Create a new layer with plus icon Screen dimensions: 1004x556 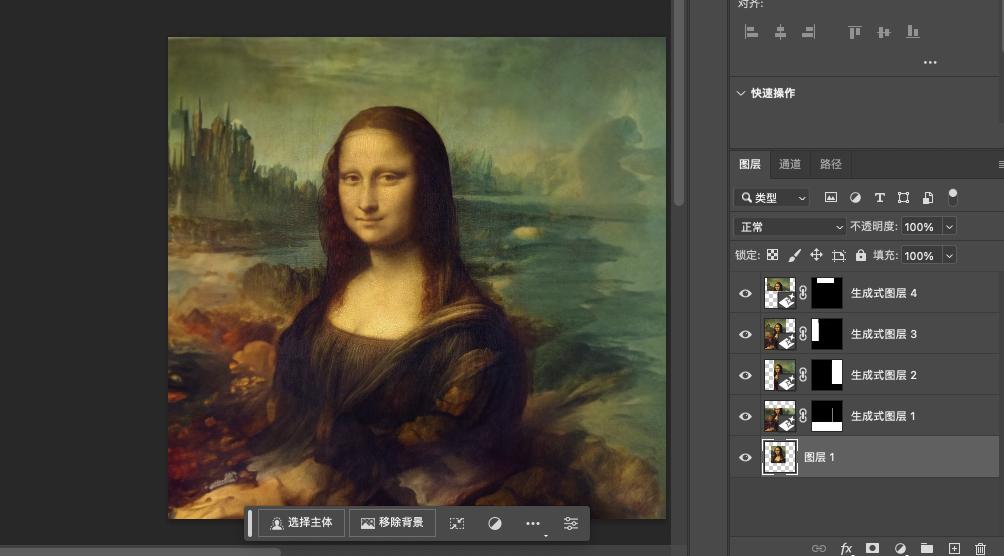click(x=954, y=548)
